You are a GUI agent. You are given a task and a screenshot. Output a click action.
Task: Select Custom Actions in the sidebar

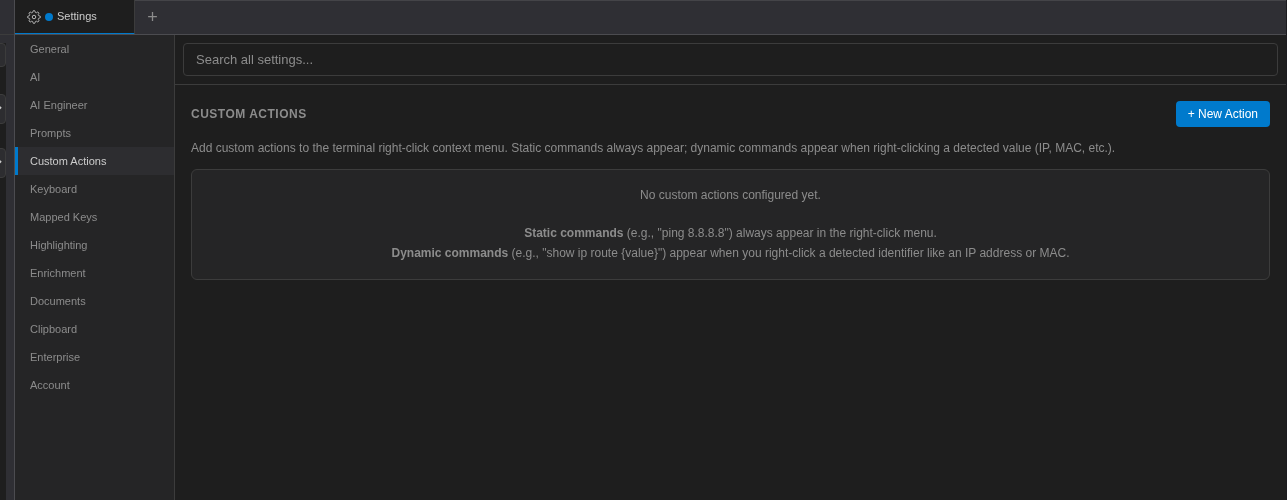click(95, 161)
